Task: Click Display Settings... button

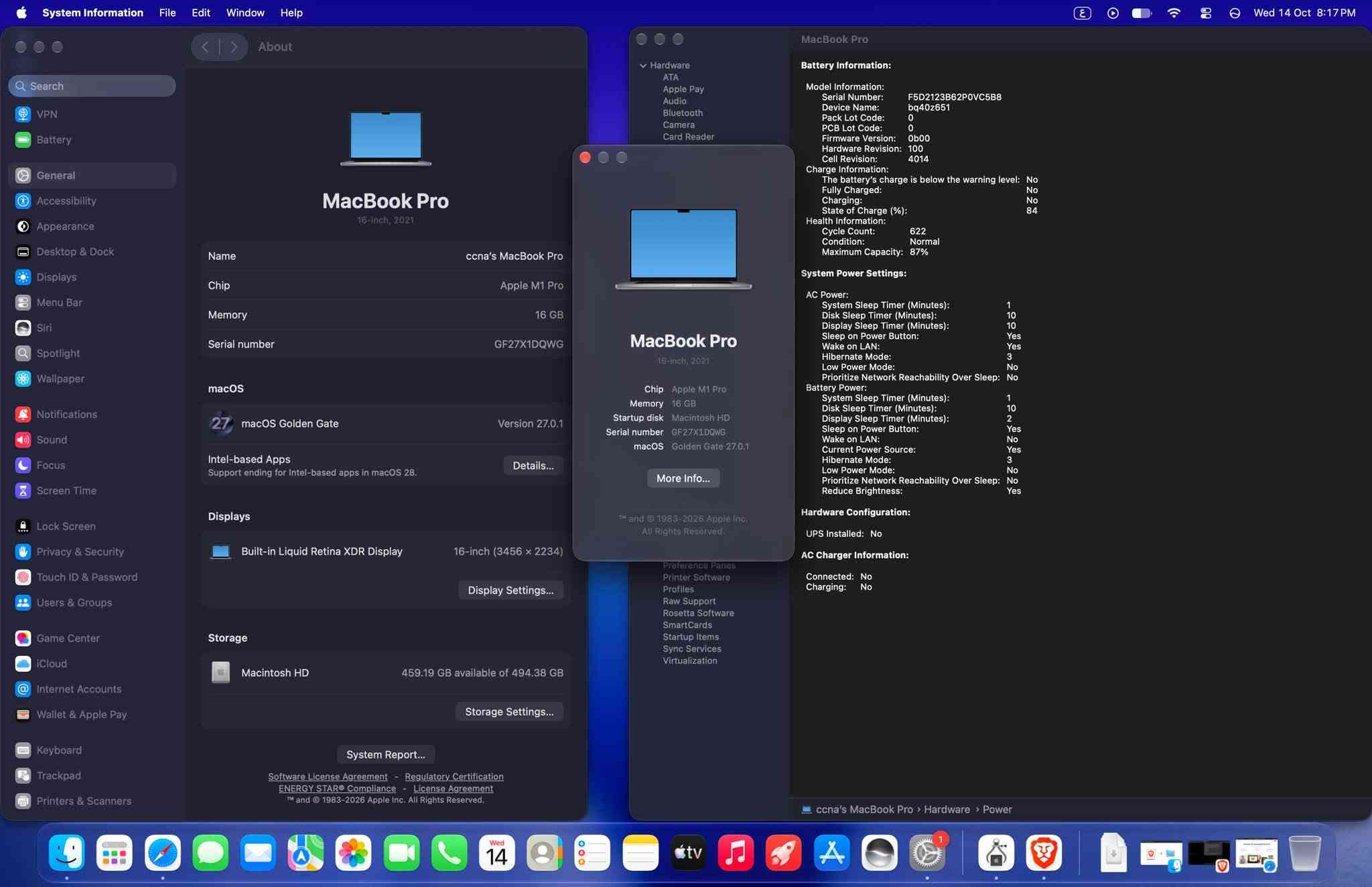Action: 510,590
